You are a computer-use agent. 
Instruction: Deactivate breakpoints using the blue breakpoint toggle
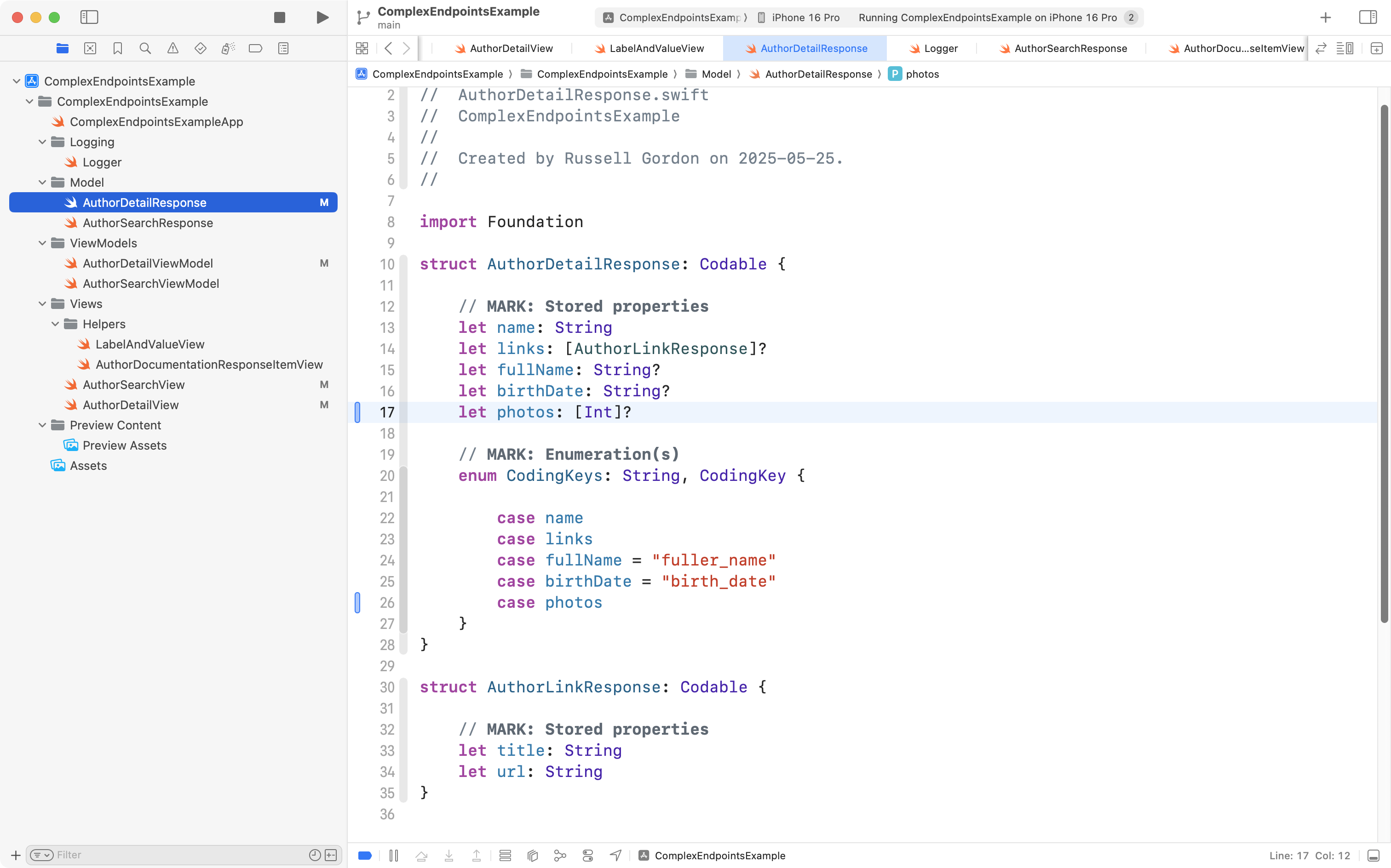point(365,856)
